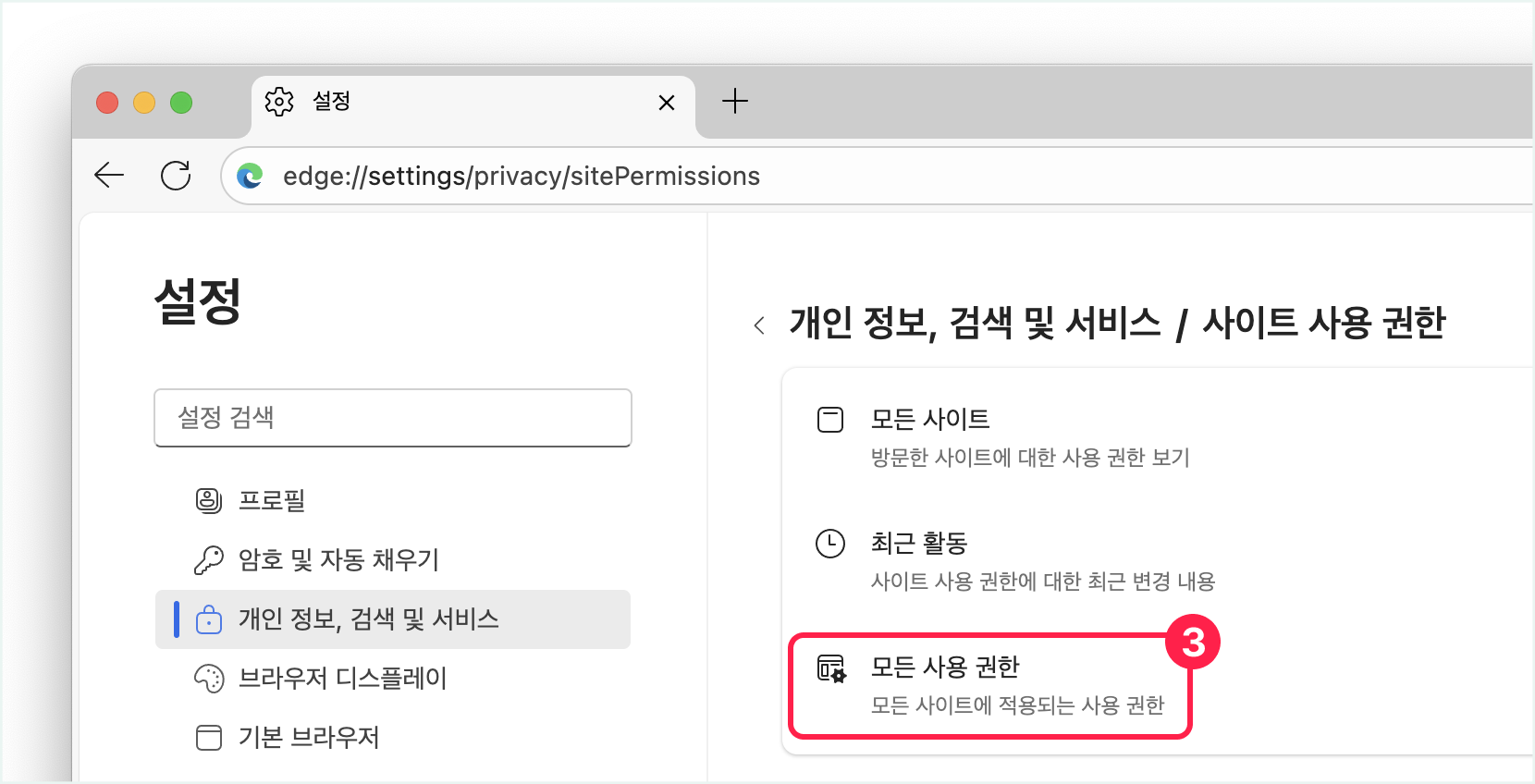Screen dimensions: 1535x784
Task: Click the palette icon for browser display
Action: point(209,679)
